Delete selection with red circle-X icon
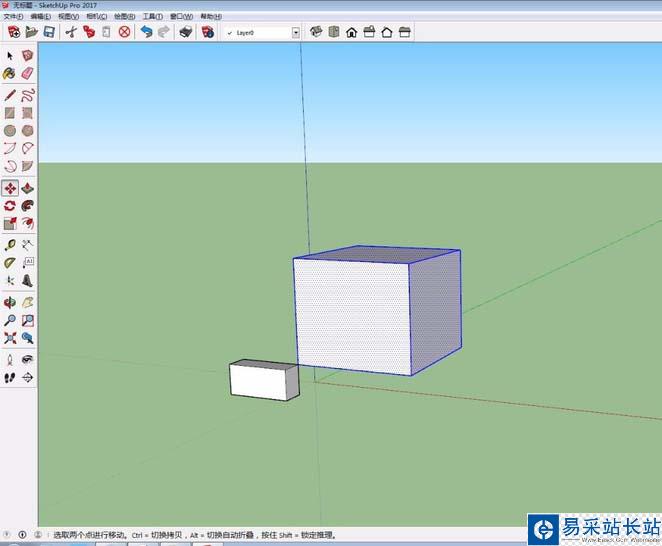 point(124,32)
